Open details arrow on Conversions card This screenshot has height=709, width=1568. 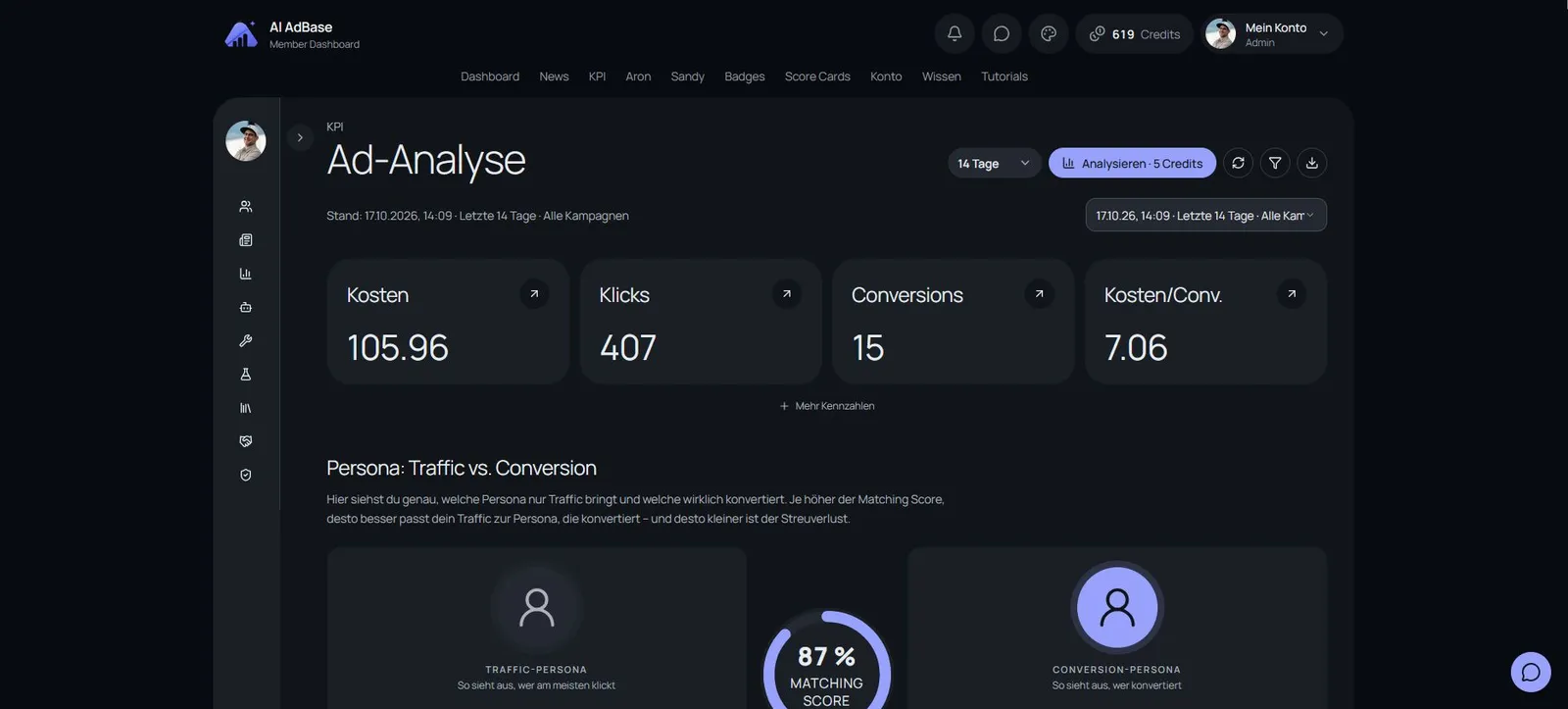point(1039,293)
